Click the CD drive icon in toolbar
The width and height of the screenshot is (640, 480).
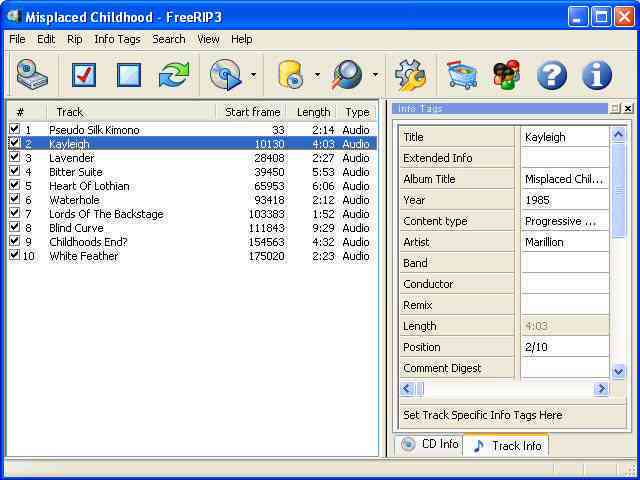point(32,75)
